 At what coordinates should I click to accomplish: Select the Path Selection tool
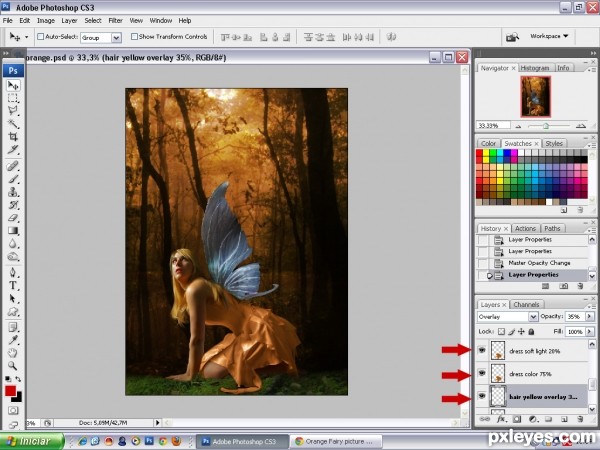13,298
